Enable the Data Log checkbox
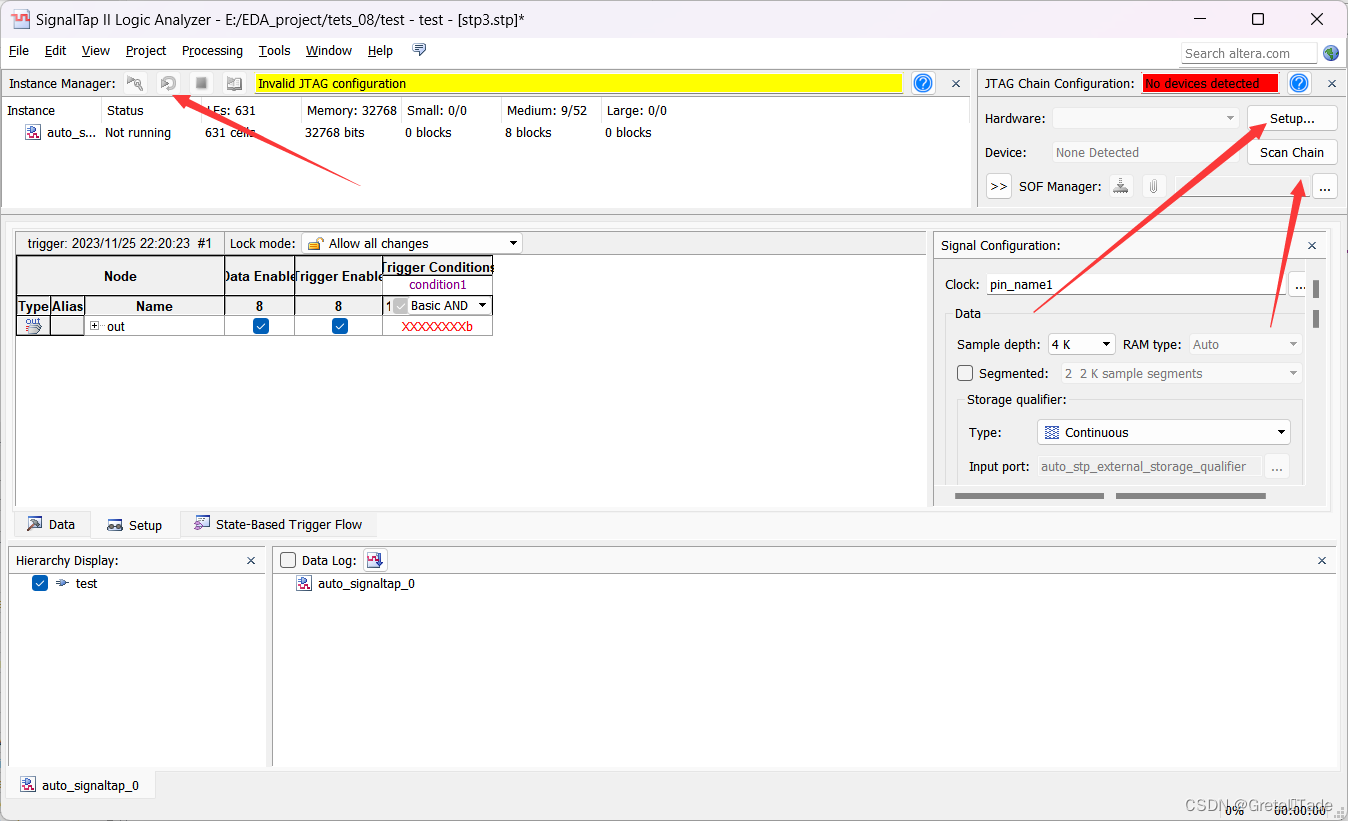The height and width of the screenshot is (821, 1348). (288, 561)
